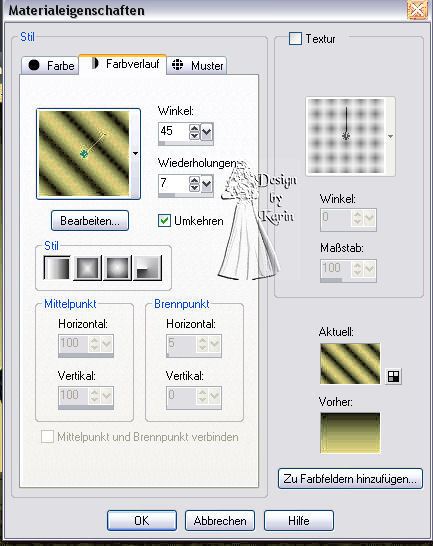Click the Bearbeiten... button
The width and height of the screenshot is (433, 546).
pos(90,221)
